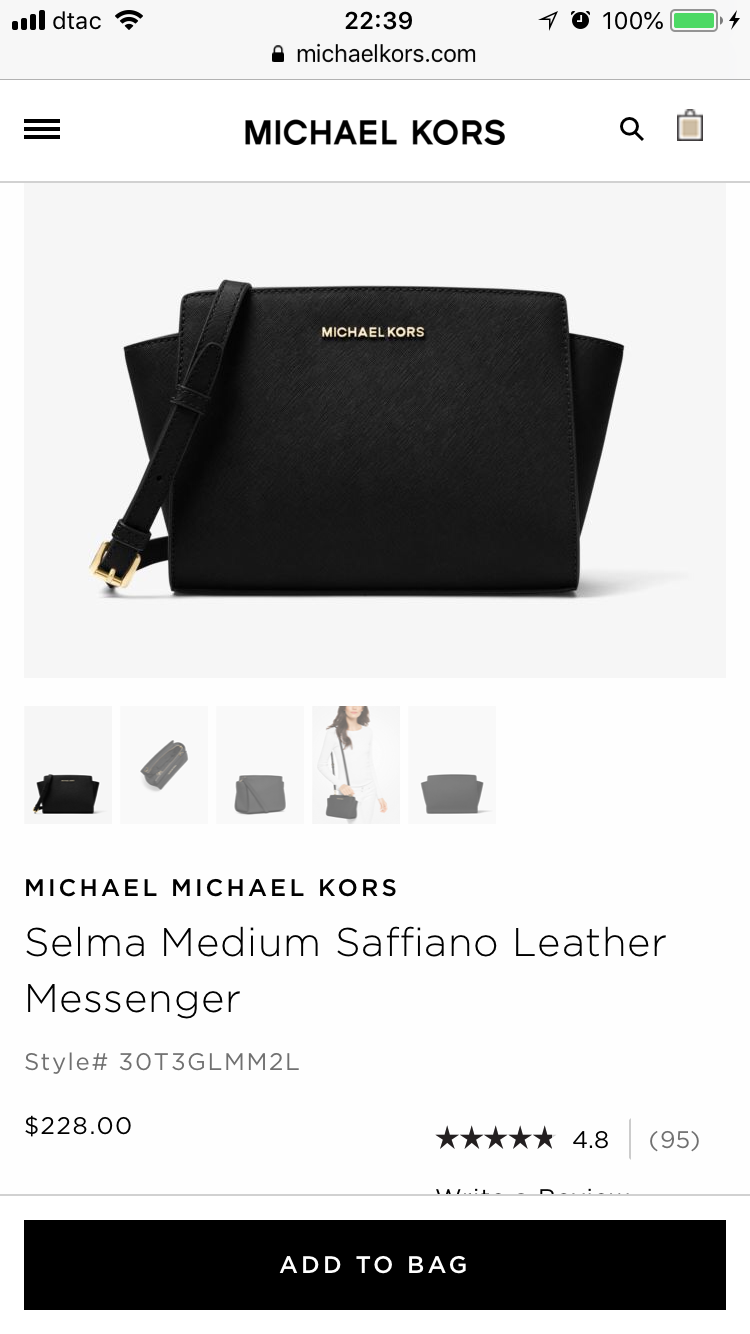The image size is (750, 1334).
Task: Tap the alarm clock status icon
Action: pos(580,20)
